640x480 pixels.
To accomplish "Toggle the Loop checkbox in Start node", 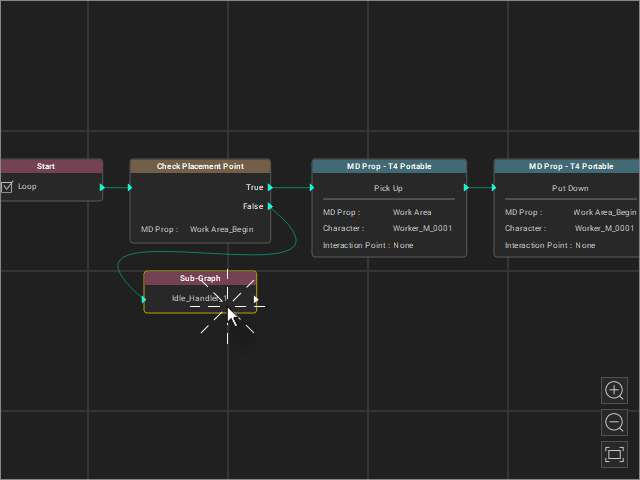I will point(7,187).
